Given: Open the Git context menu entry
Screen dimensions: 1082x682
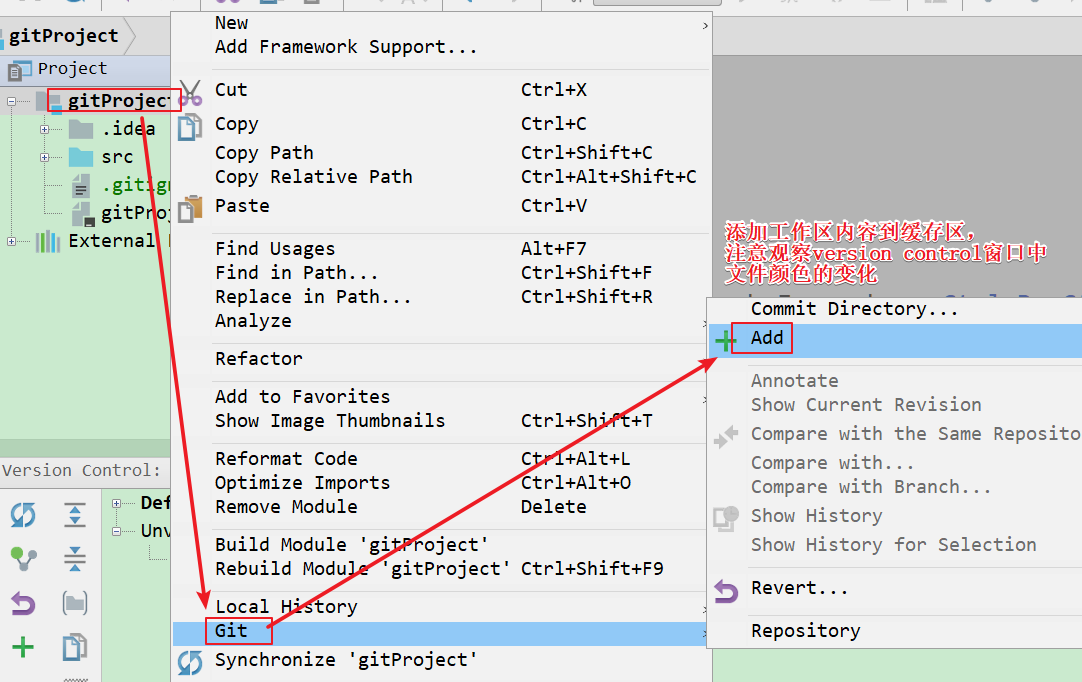Looking at the screenshot, I should (x=231, y=631).
